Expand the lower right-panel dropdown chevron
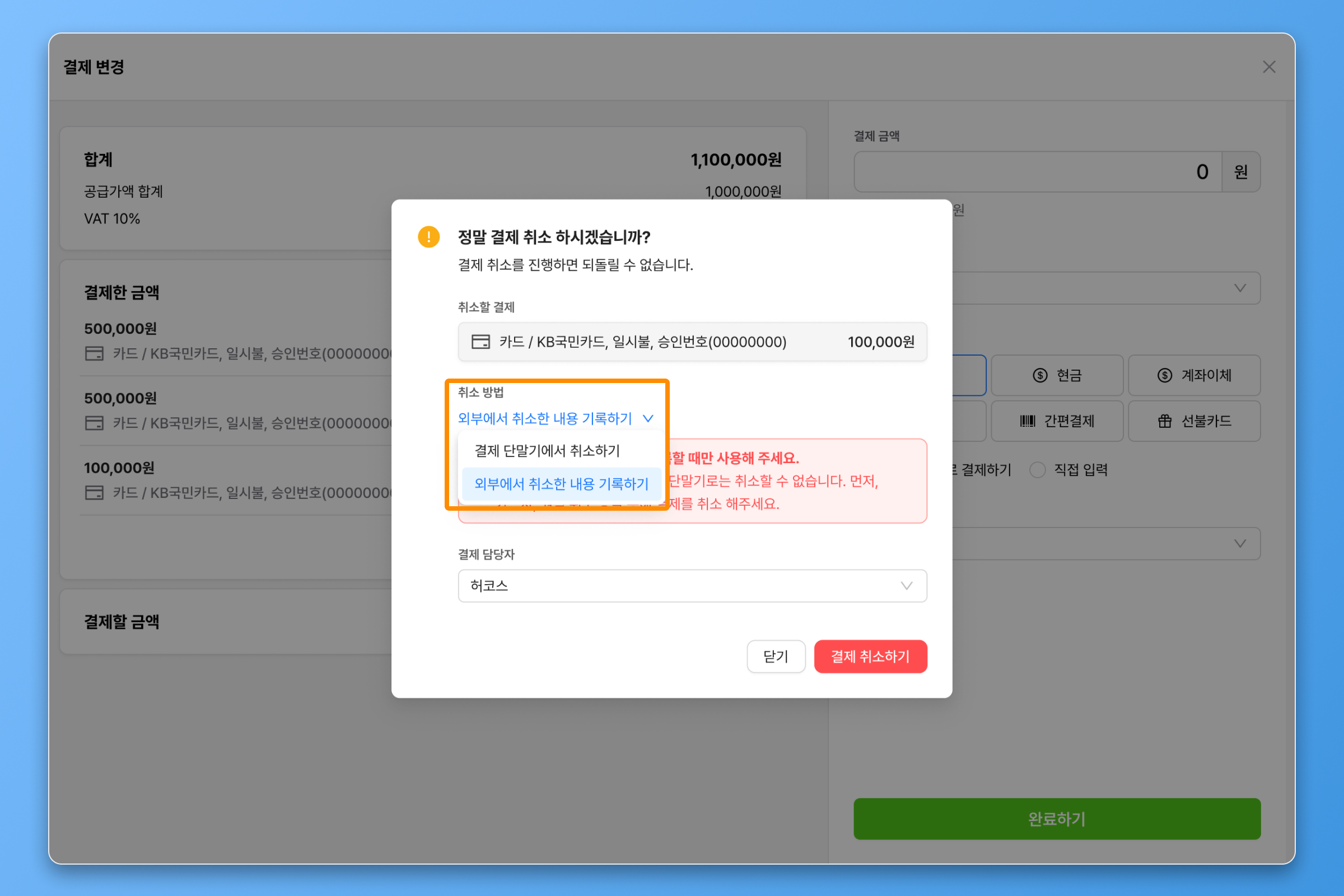The width and height of the screenshot is (1344, 896). [1239, 543]
